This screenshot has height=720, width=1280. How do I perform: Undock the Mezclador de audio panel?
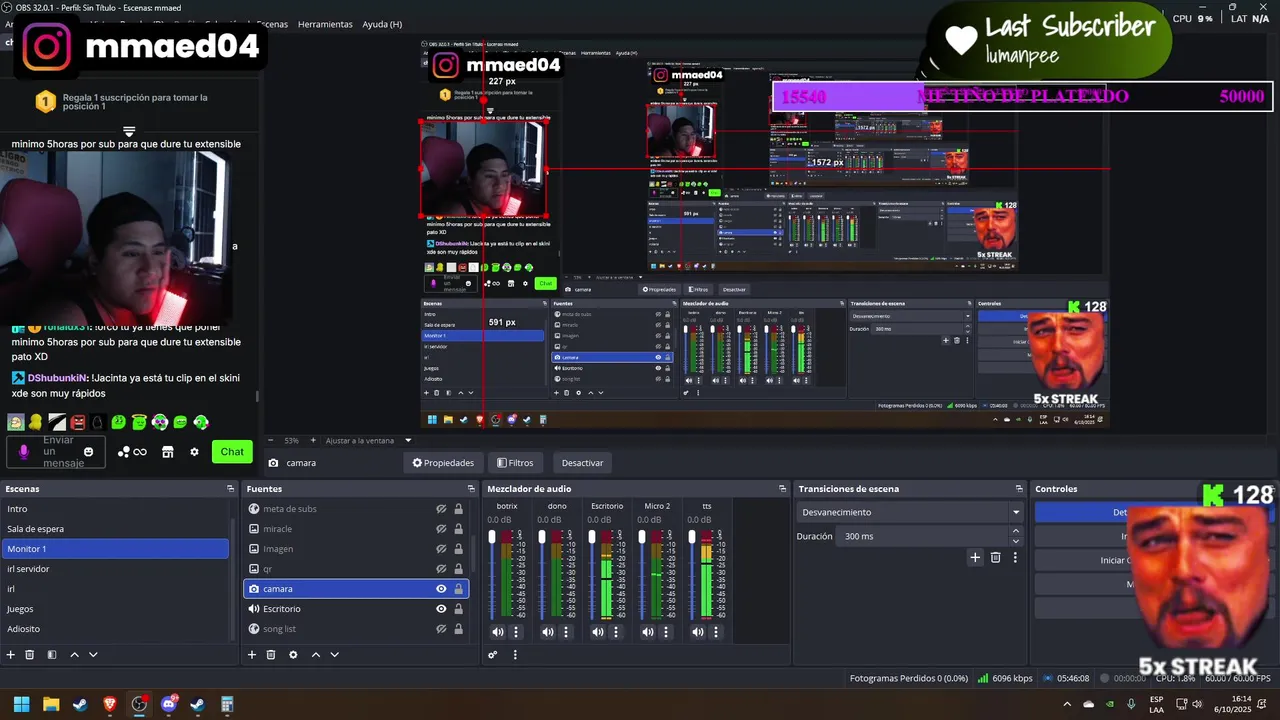tap(782, 489)
